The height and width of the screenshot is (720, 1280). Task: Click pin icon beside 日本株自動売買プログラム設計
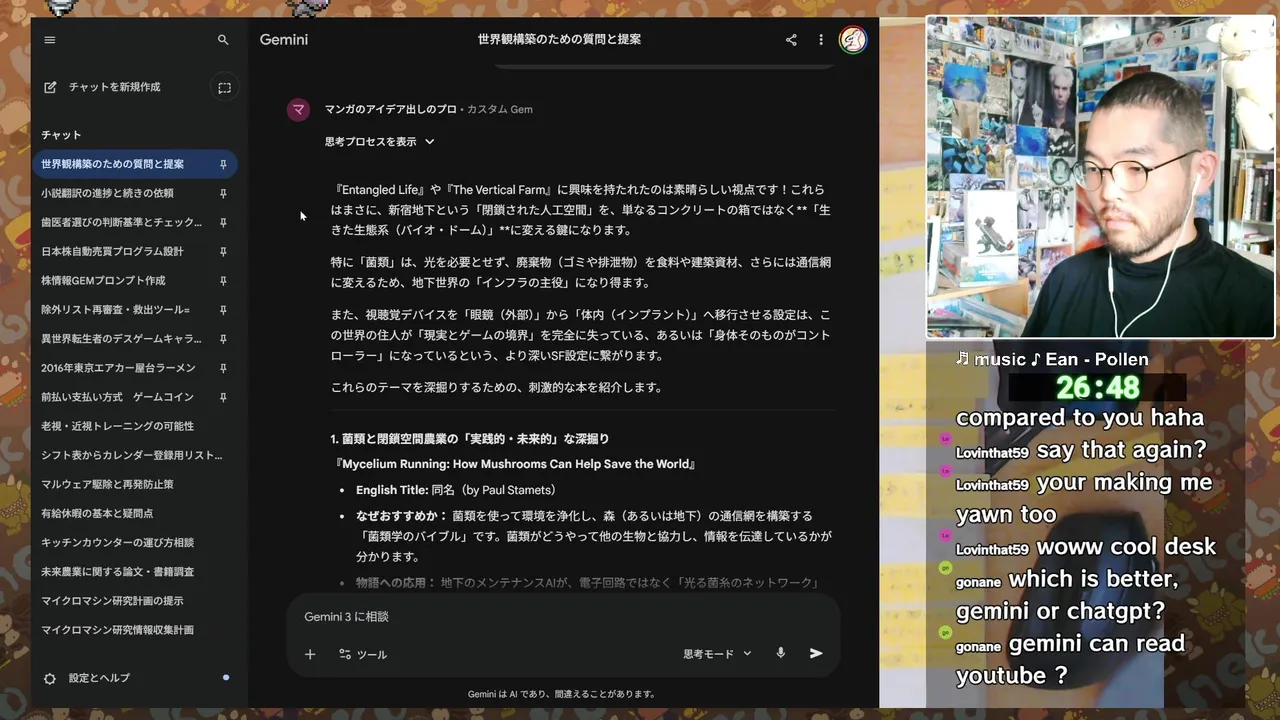(223, 251)
